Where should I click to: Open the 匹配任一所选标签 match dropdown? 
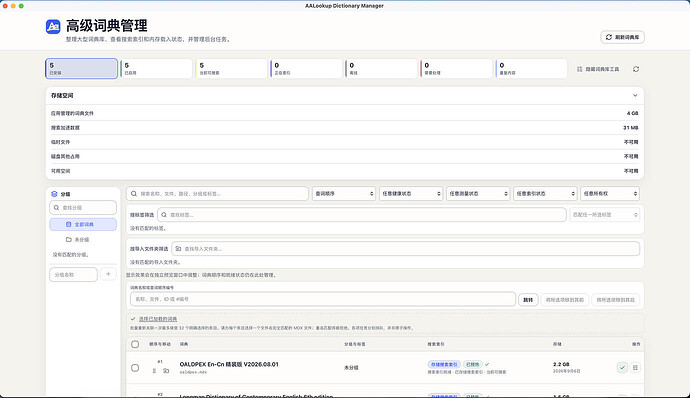tap(605, 215)
